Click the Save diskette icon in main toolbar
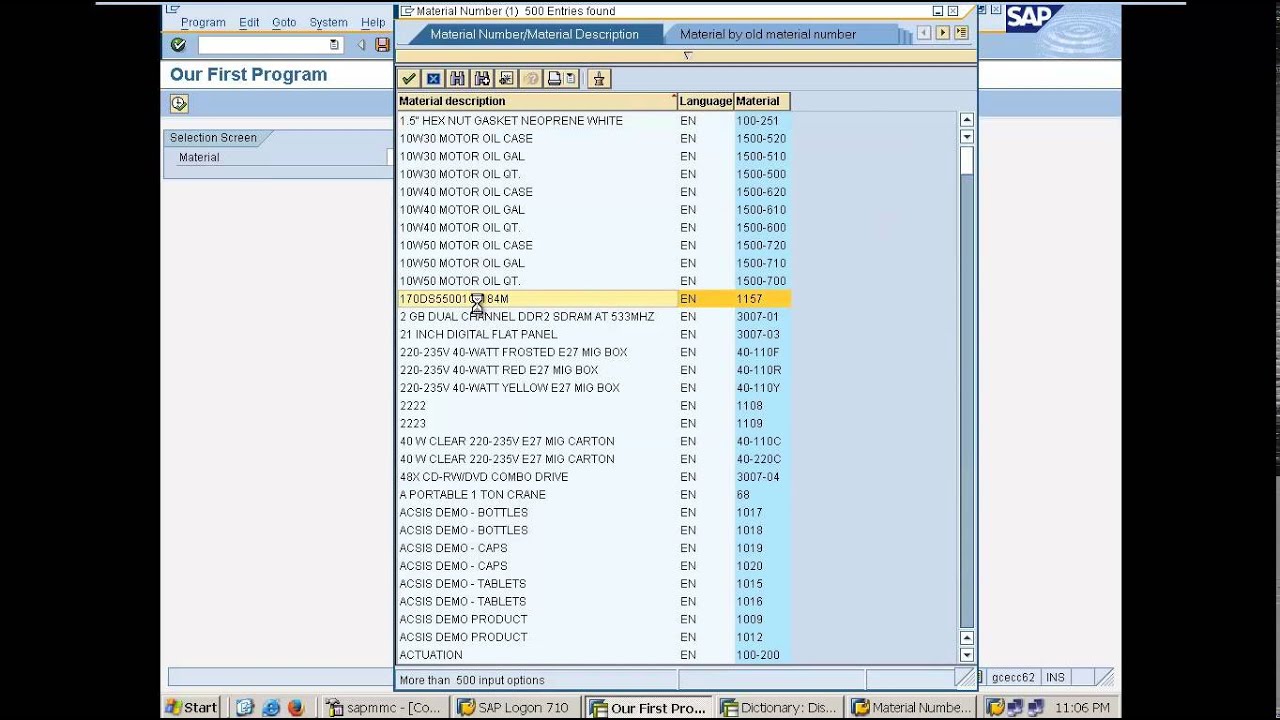1280x720 pixels. point(382,45)
